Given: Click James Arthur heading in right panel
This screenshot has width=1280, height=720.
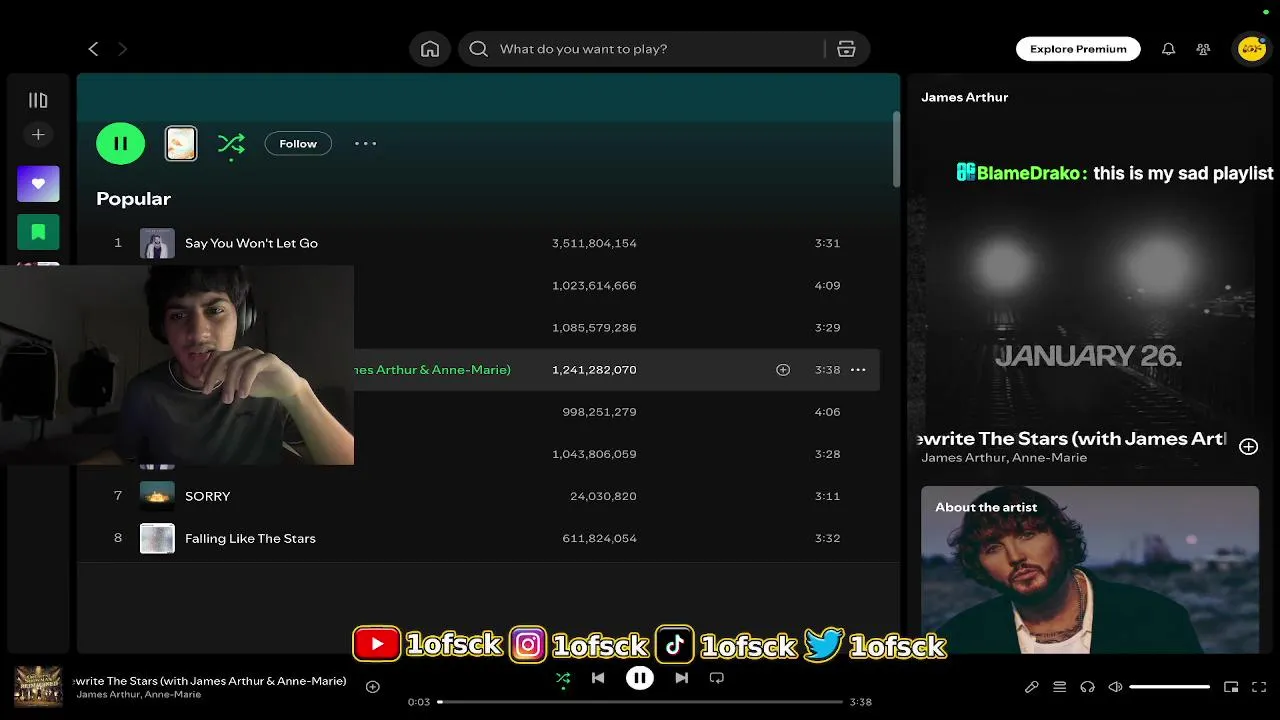Looking at the screenshot, I should (x=964, y=97).
